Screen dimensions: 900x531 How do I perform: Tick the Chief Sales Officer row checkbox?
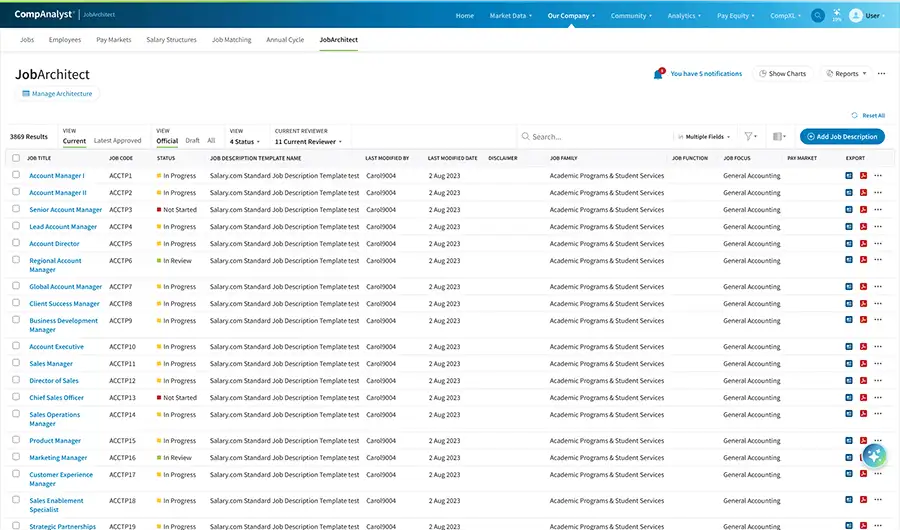(16, 396)
